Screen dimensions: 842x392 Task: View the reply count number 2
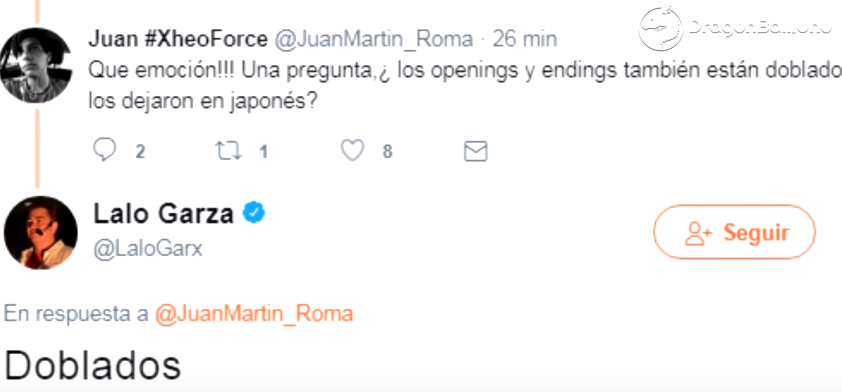pyautogui.click(x=140, y=152)
